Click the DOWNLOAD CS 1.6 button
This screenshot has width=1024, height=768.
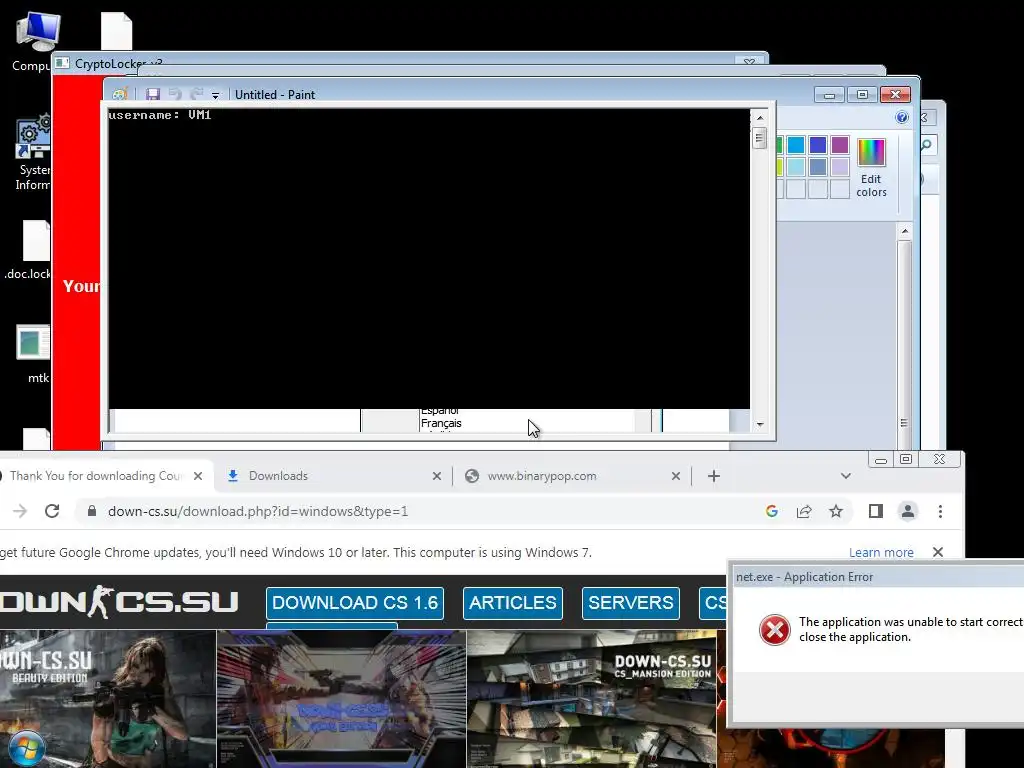pos(355,603)
